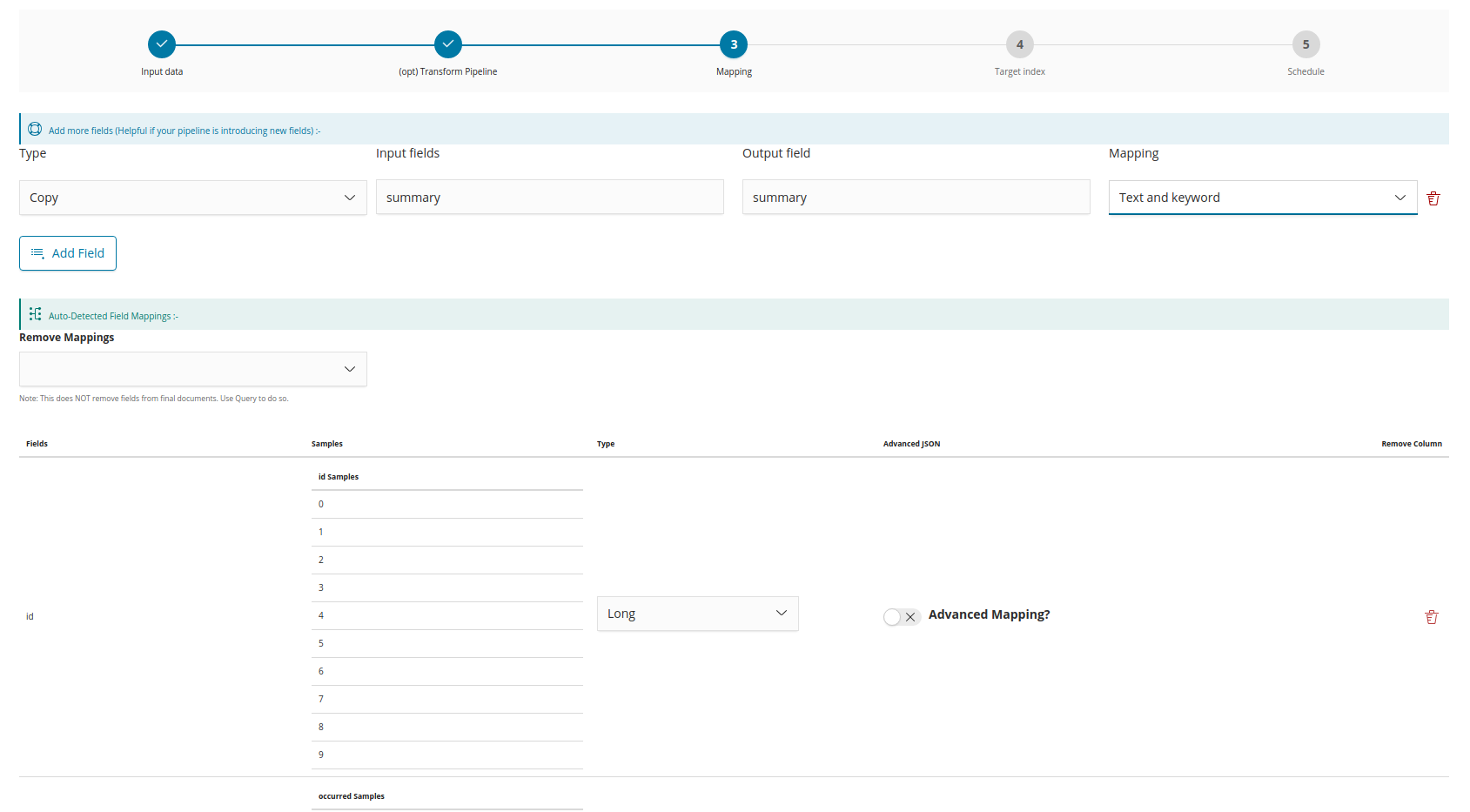Toggle Advanced Mapping switch for id field
Image resolution: width=1470 pixels, height=812 pixels.
pos(901,616)
